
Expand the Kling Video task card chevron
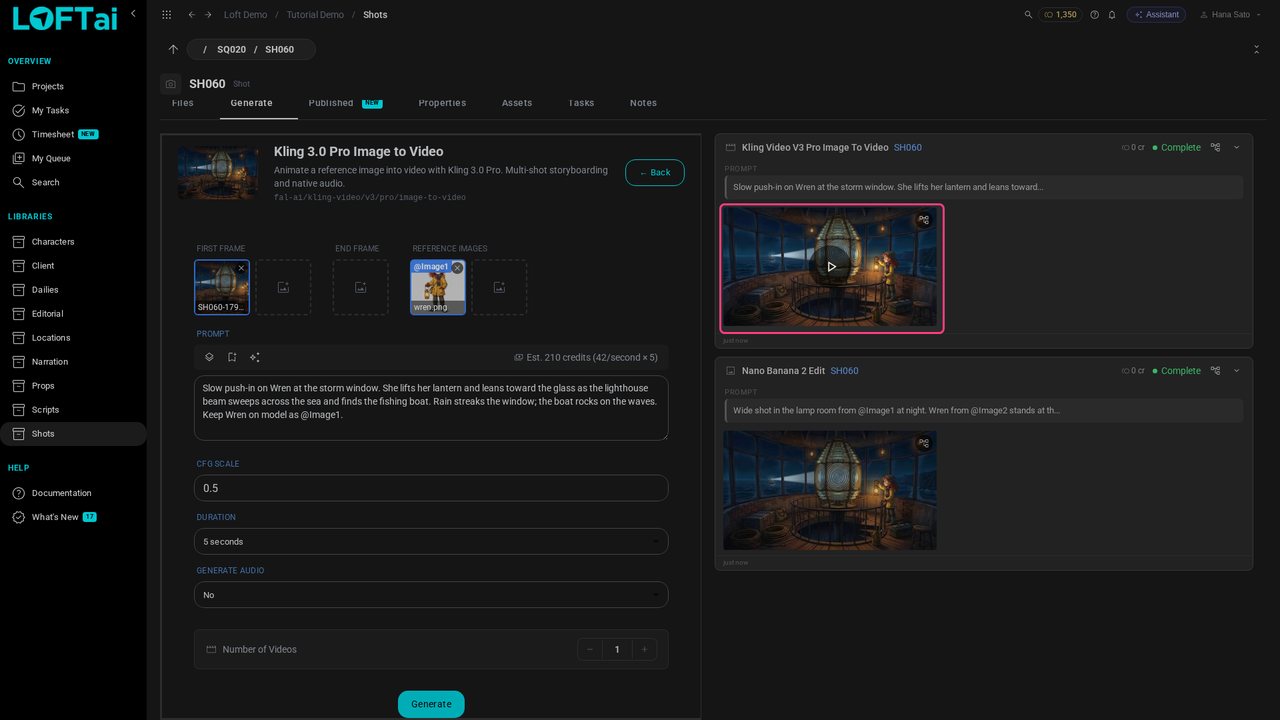(x=1236, y=147)
